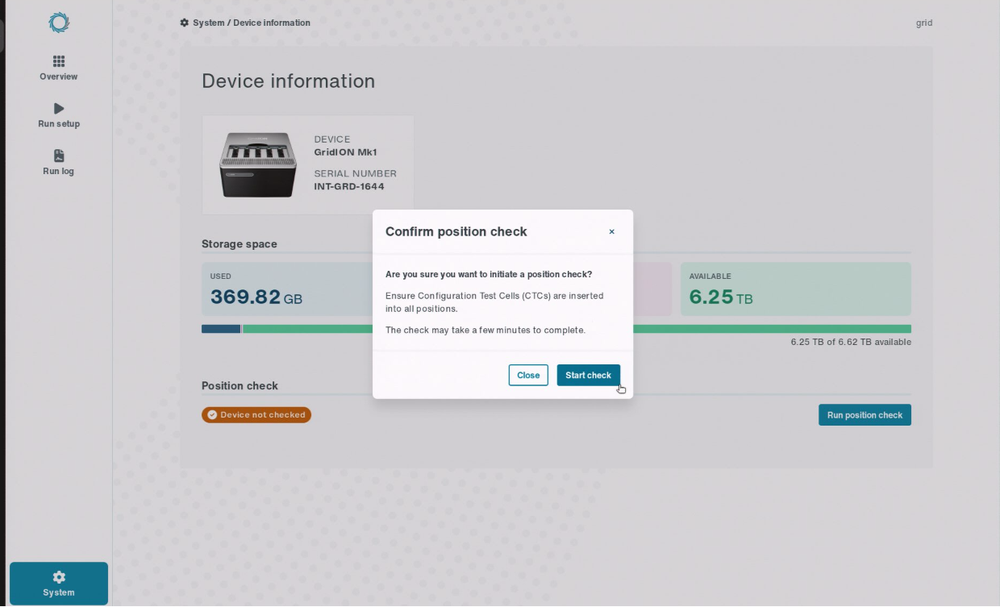The height and width of the screenshot is (607, 1000).
Task: Open Run setup play icon
Action: point(59,108)
